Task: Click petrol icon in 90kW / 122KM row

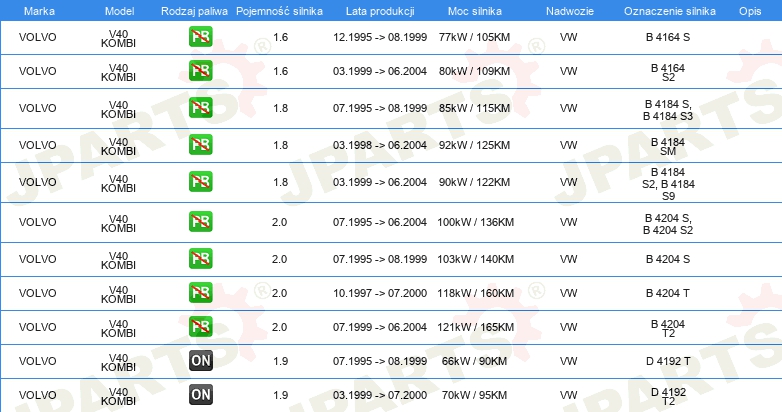Action: click(x=200, y=182)
